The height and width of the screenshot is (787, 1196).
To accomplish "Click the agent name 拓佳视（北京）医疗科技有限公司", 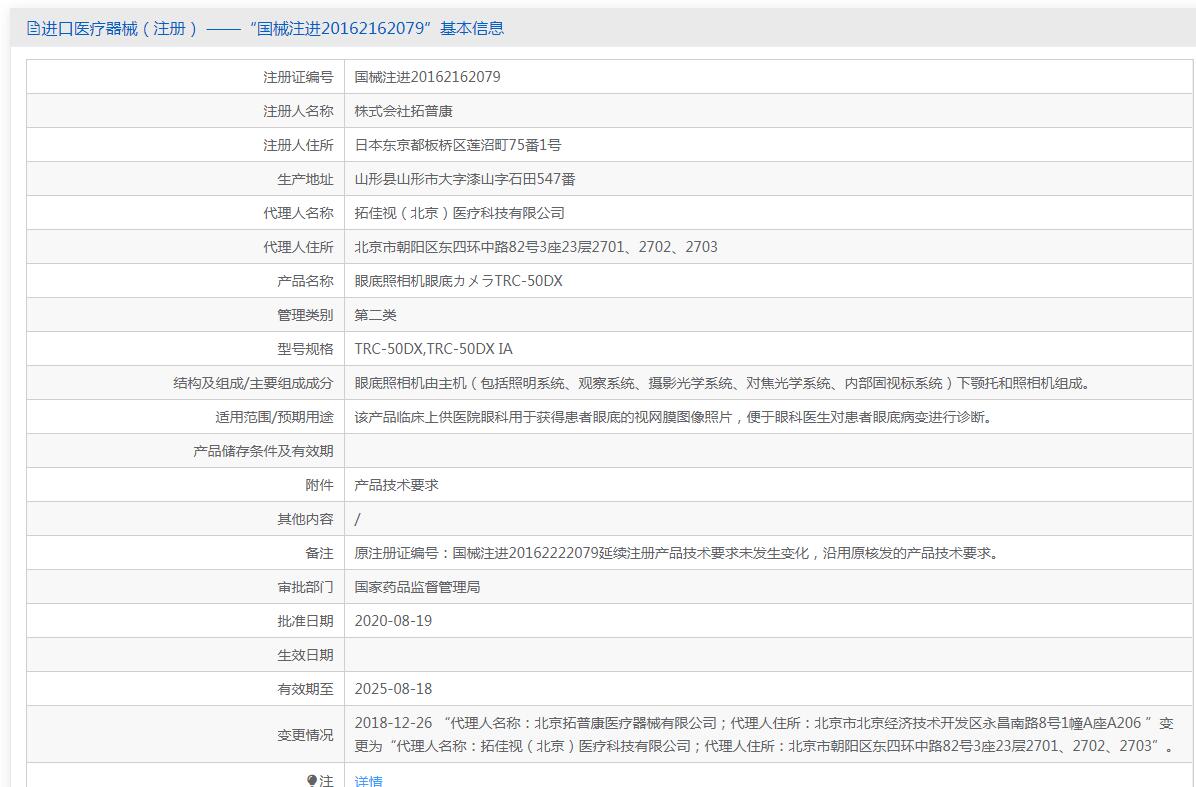I will [459, 213].
